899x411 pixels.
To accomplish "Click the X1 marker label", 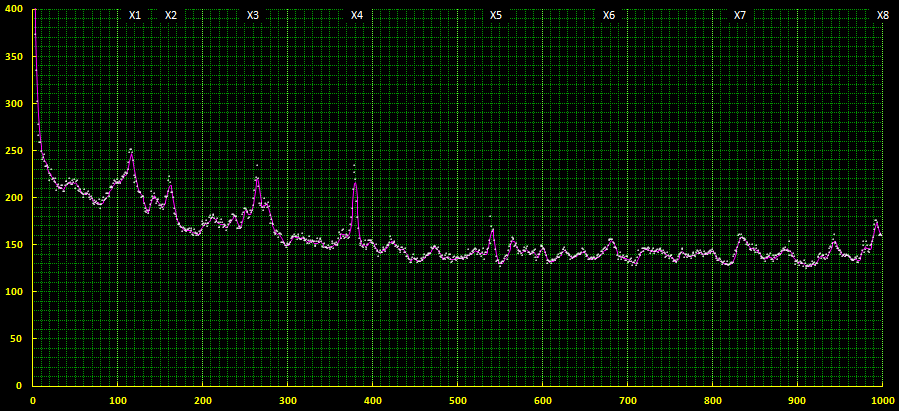I will click(135, 16).
